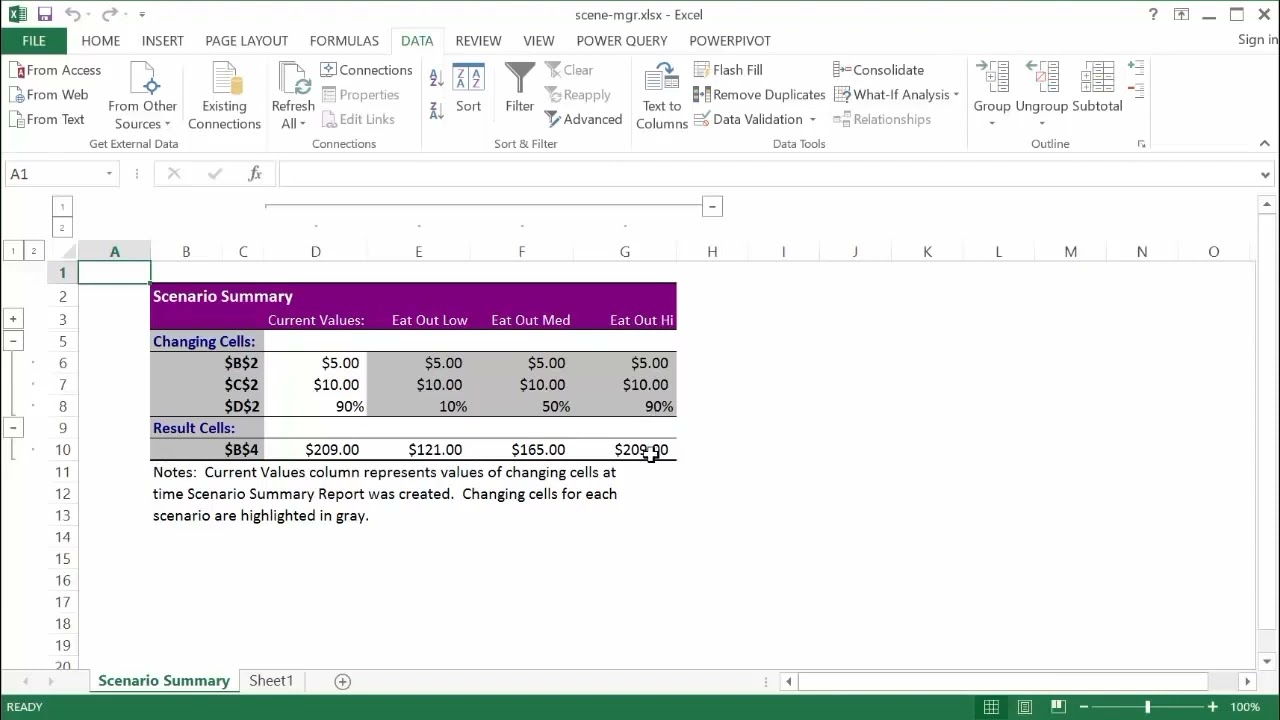
Task: Show row outline level 1
Action: tap(13, 251)
